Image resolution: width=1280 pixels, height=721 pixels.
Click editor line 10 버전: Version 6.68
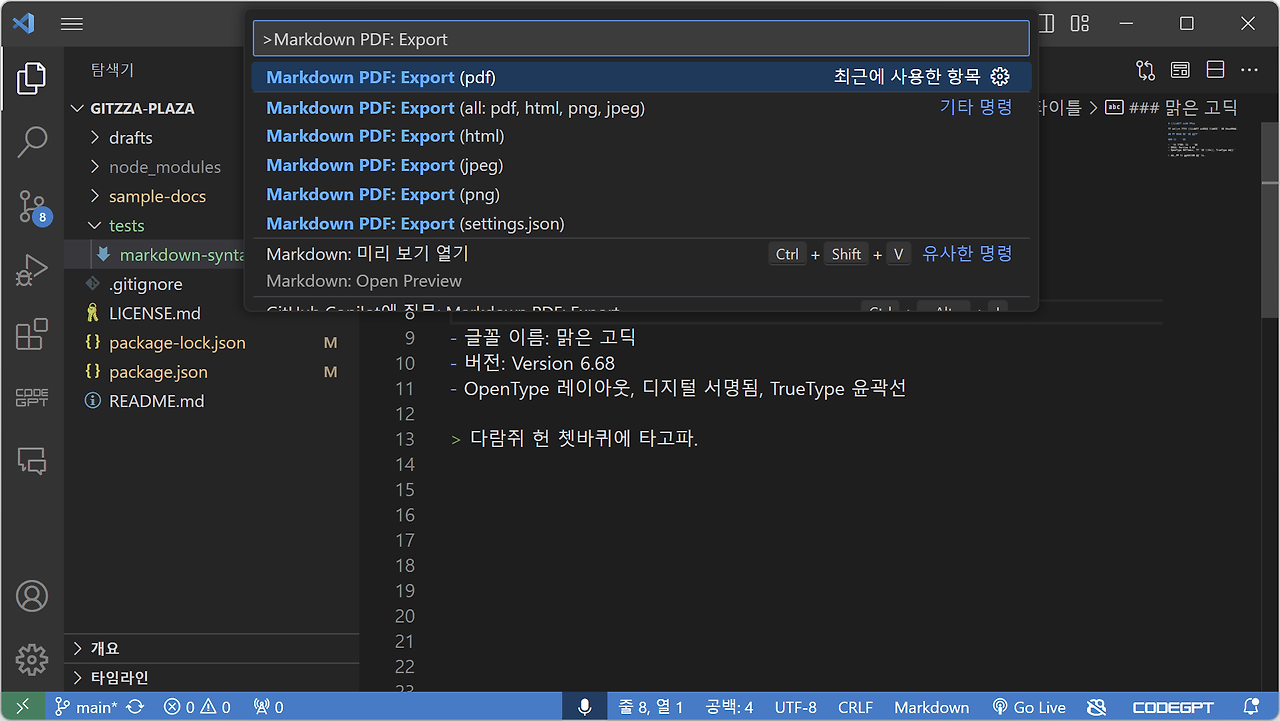click(x=539, y=363)
